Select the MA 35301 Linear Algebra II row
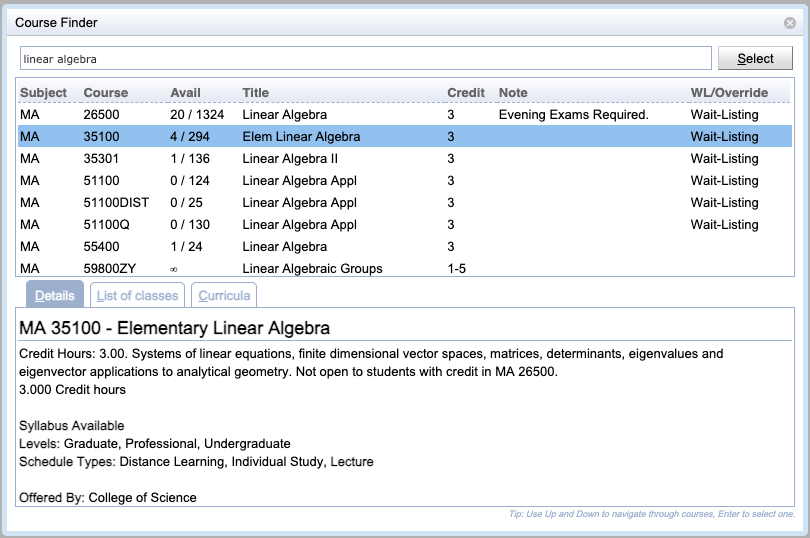The height and width of the screenshot is (538, 810). point(404,158)
